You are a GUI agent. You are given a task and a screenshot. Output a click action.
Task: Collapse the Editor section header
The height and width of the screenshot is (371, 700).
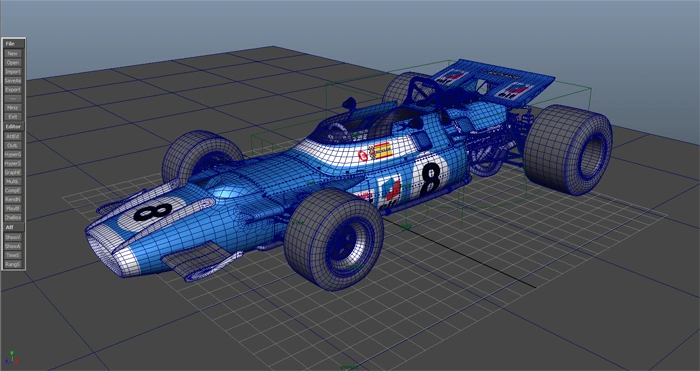coord(14,127)
